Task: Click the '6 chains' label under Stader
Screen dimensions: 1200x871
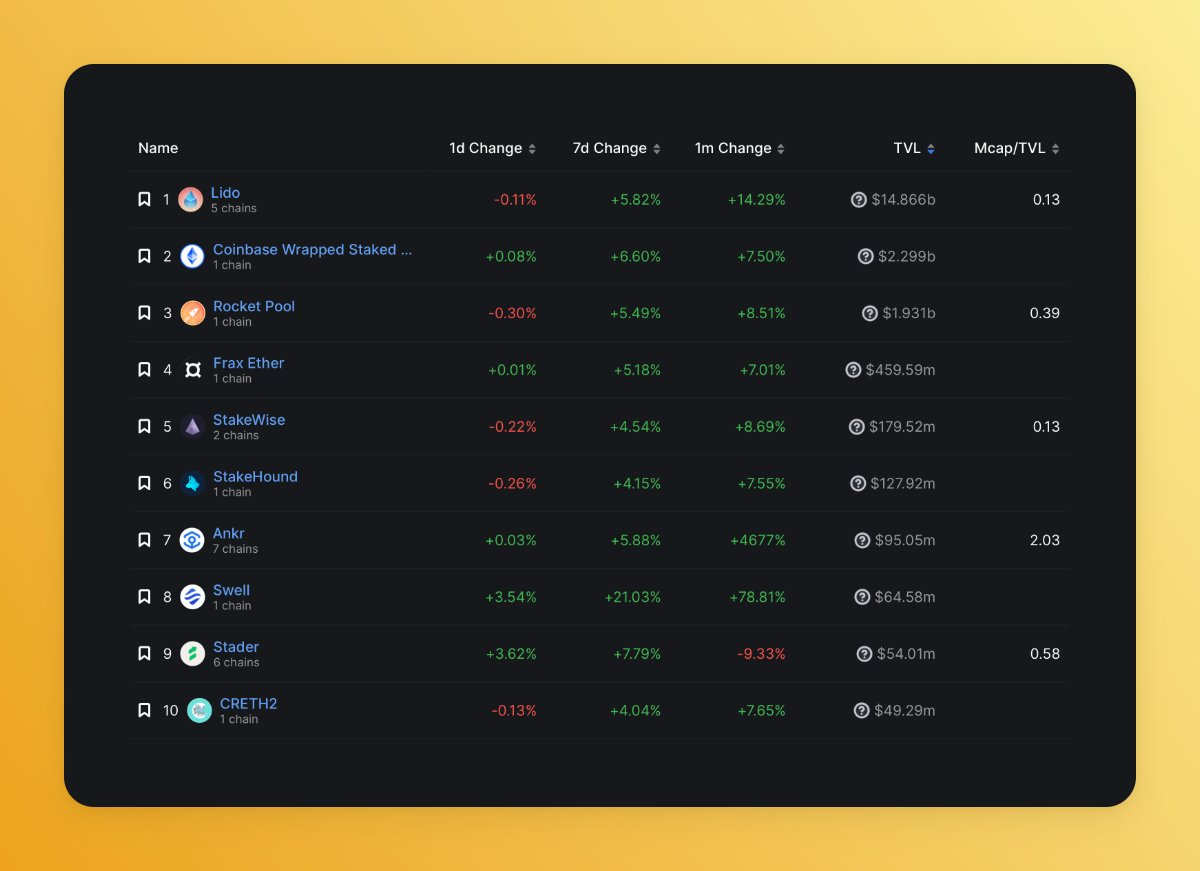Action: click(x=236, y=662)
